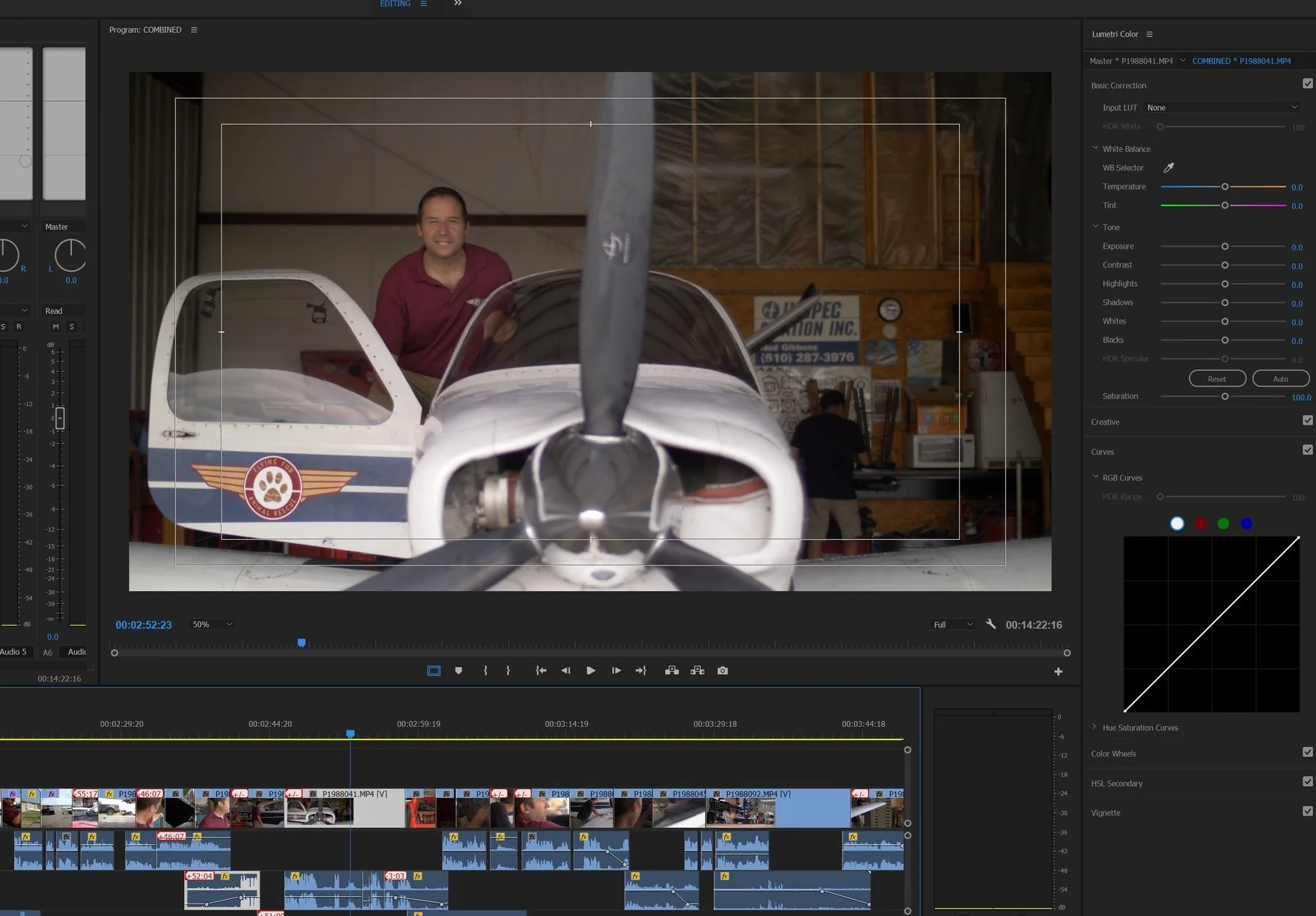Click the Mark Out bracket icon
The image size is (1316, 916).
click(508, 670)
